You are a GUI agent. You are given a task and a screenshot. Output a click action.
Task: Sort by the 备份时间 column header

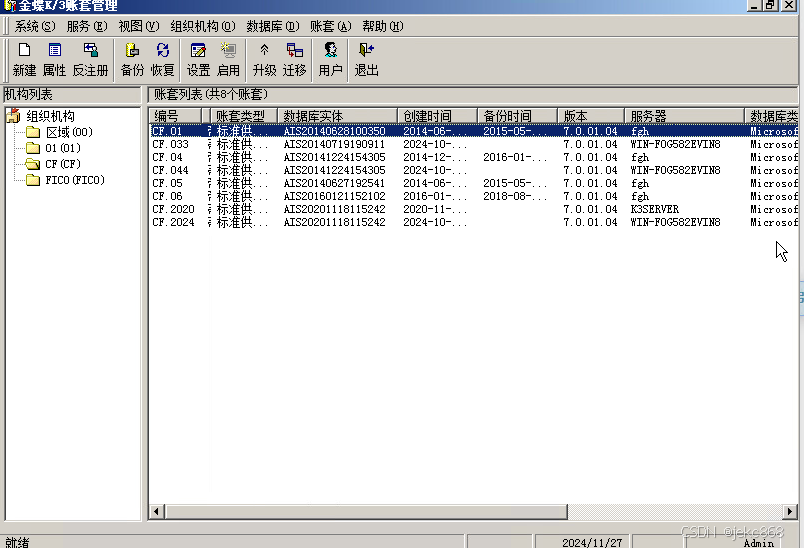point(517,116)
